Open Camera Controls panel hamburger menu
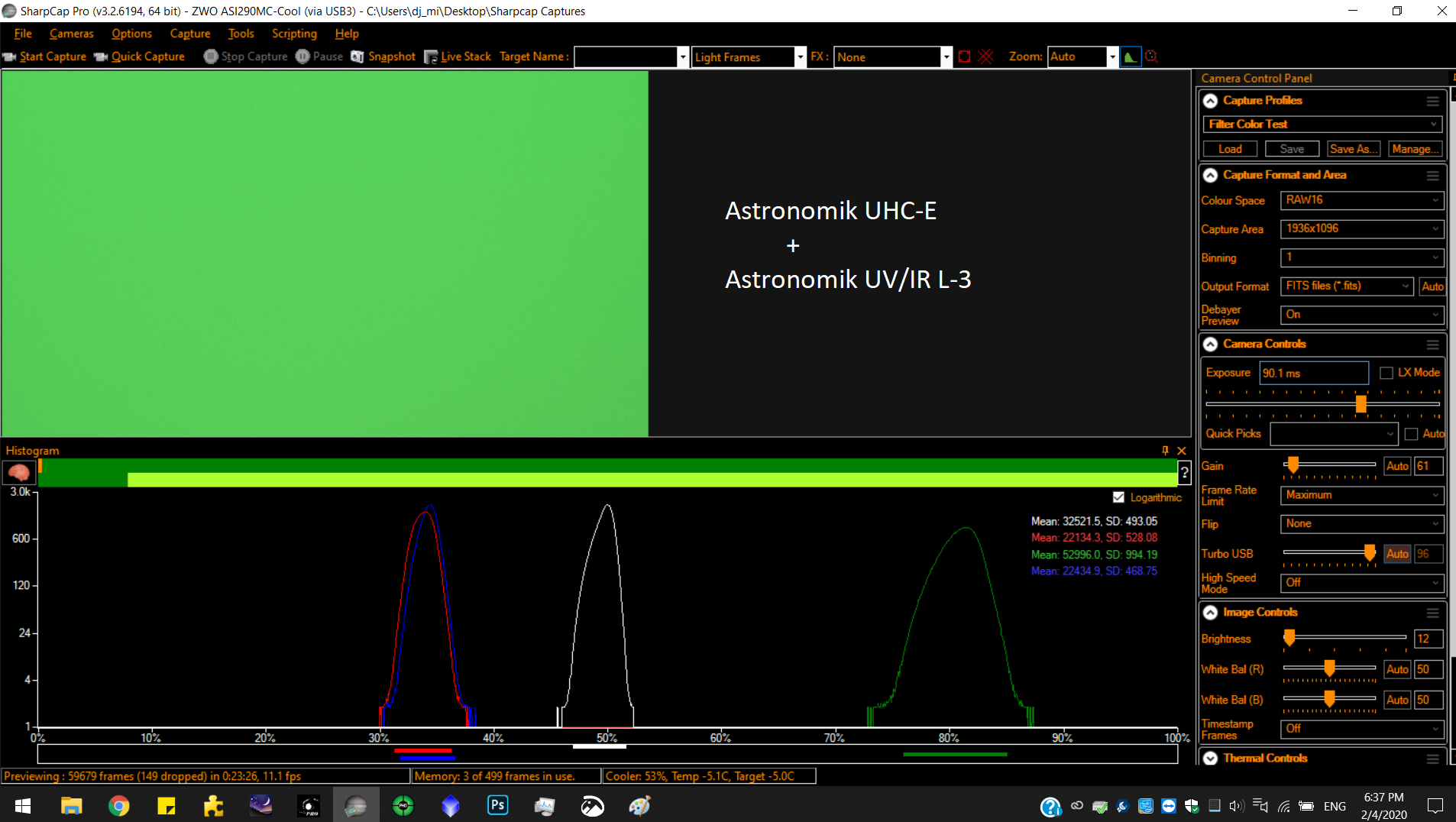The width and height of the screenshot is (1456, 822). click(x=1432, y=345)
